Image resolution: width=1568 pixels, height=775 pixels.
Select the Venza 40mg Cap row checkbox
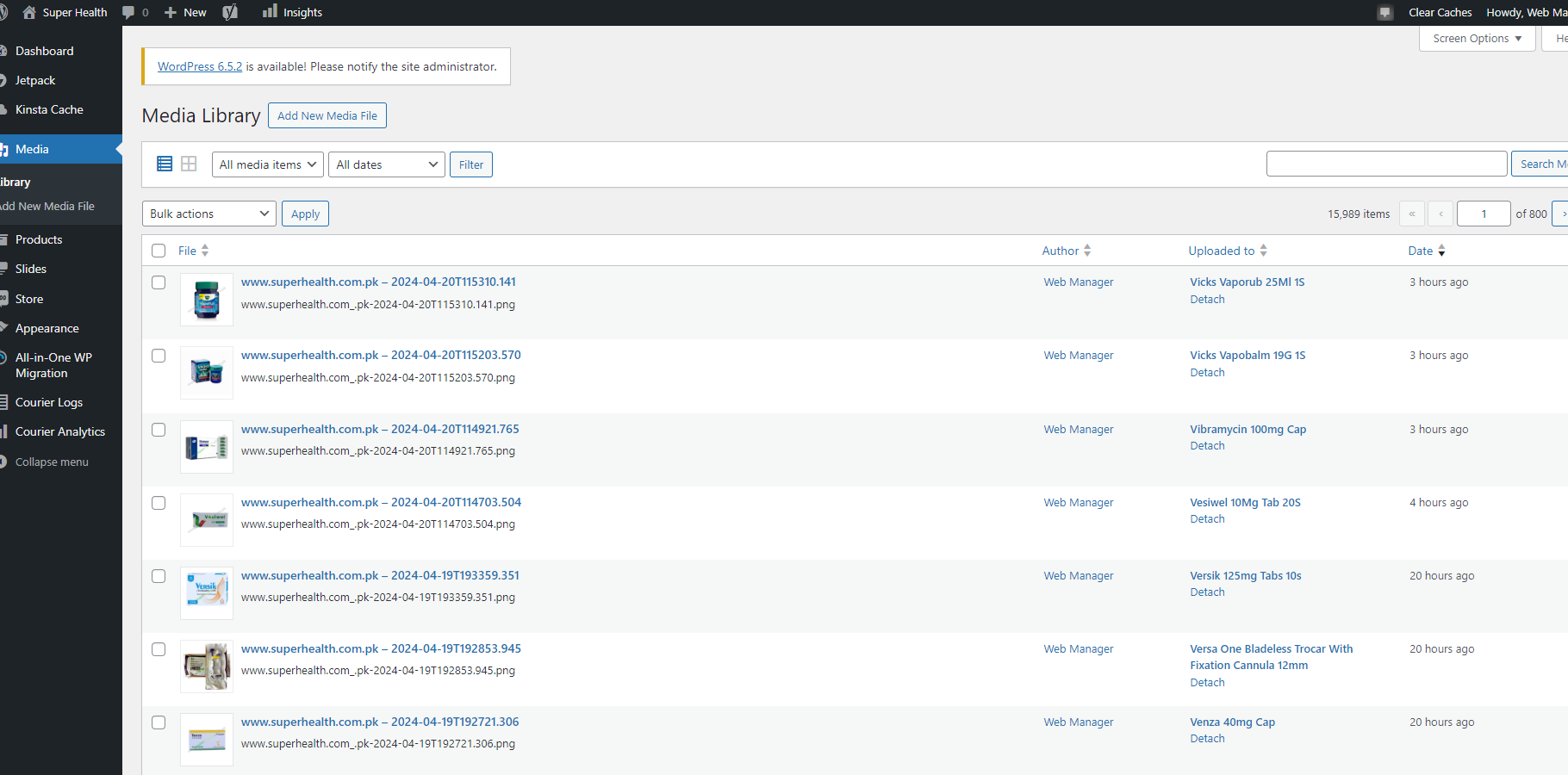[159, 722]
